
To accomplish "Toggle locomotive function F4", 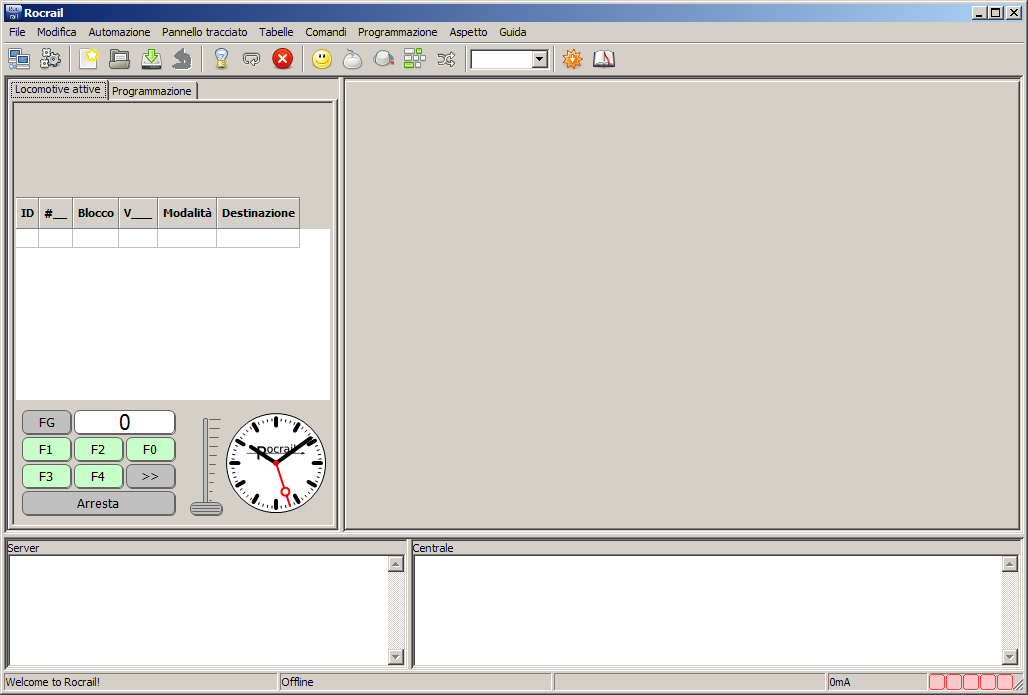I will [x=98, y=477].
